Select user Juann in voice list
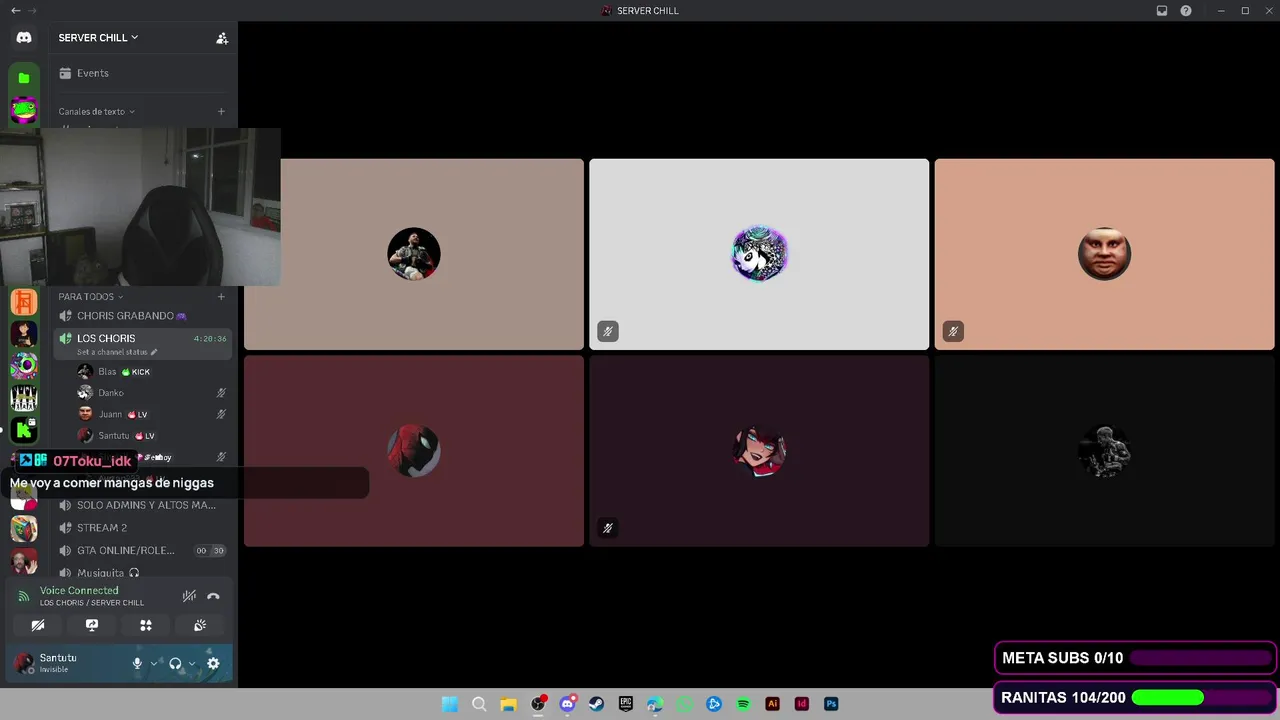 click(152, 414)
